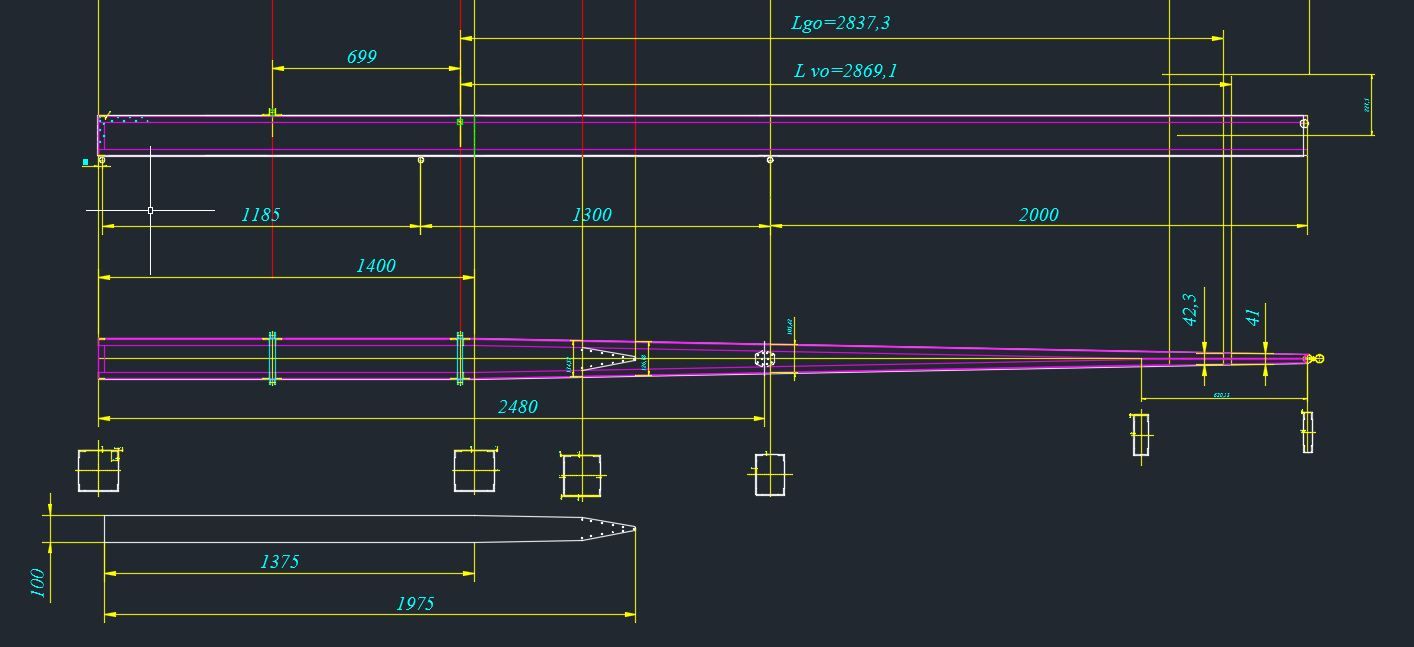1414x647 pixels.
Task: Select the 1300 dimension text
Action: click(x=592, y=215)
